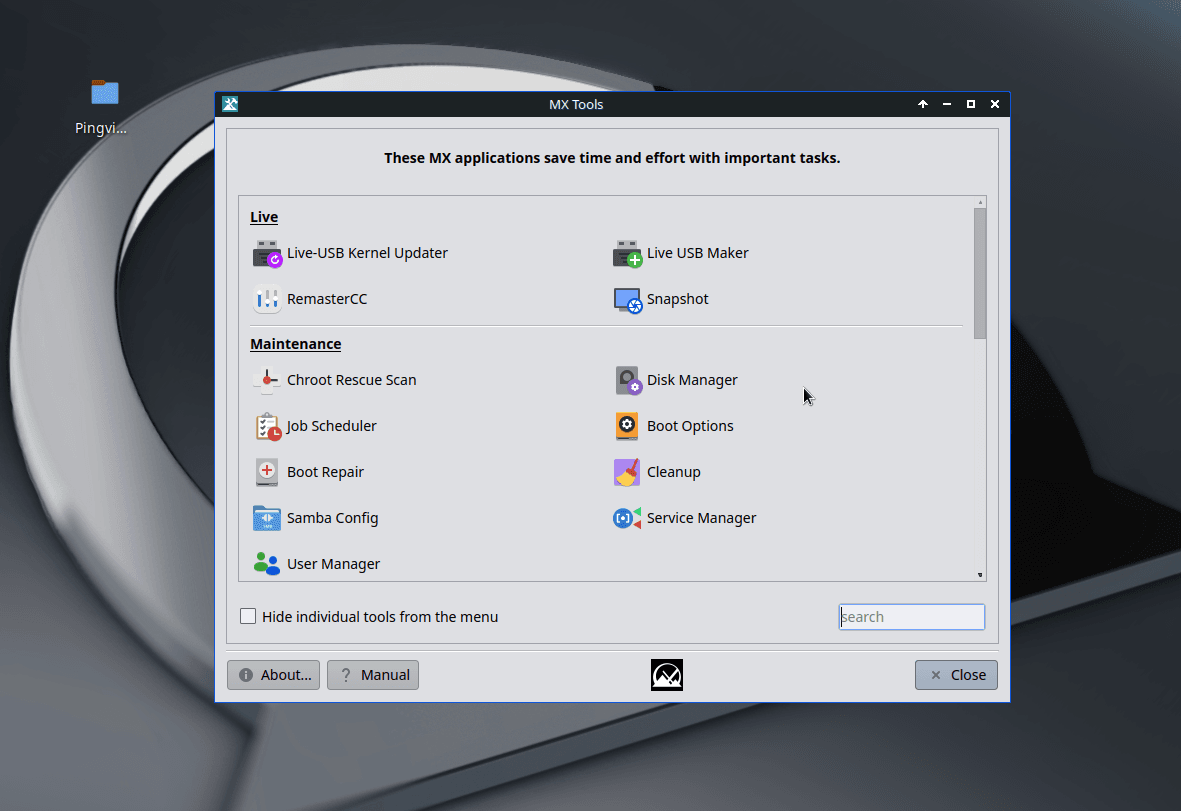The height and width of the screenshot is (811, 1181).
Task: Click the Disk Manager drive icon
Action: (627, 380)
